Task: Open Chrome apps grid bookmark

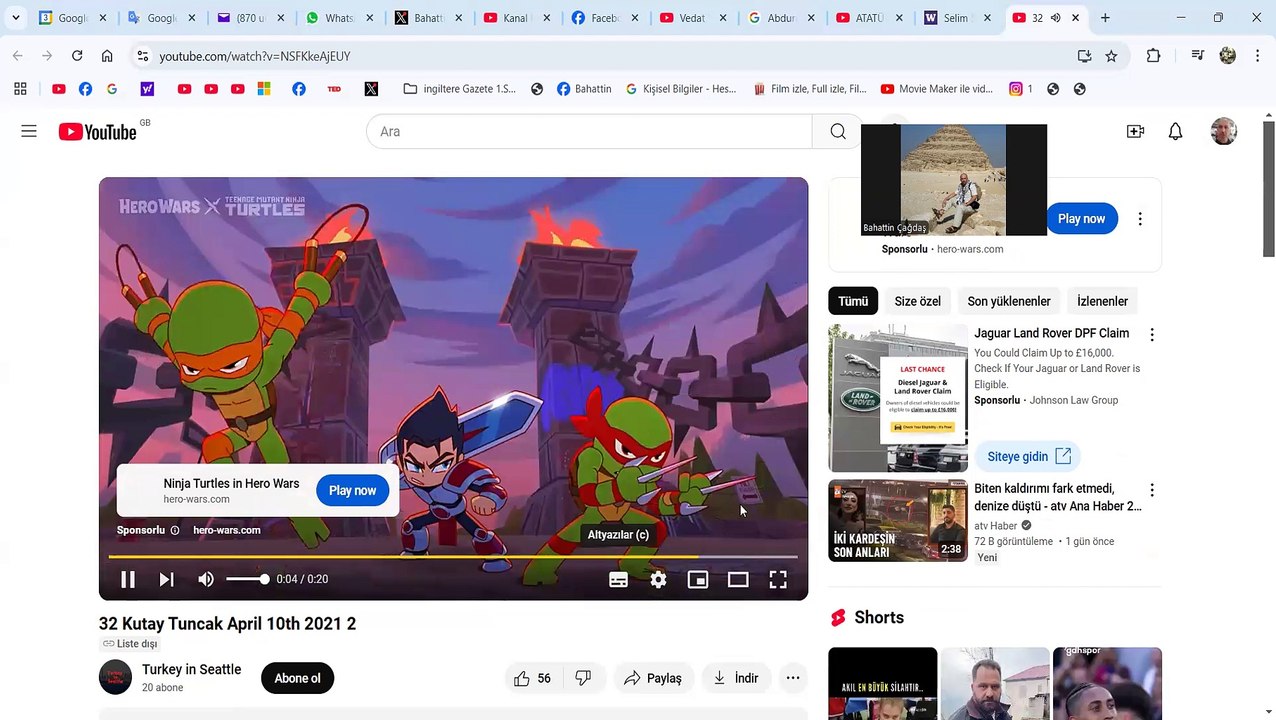Action: point(20,89)
